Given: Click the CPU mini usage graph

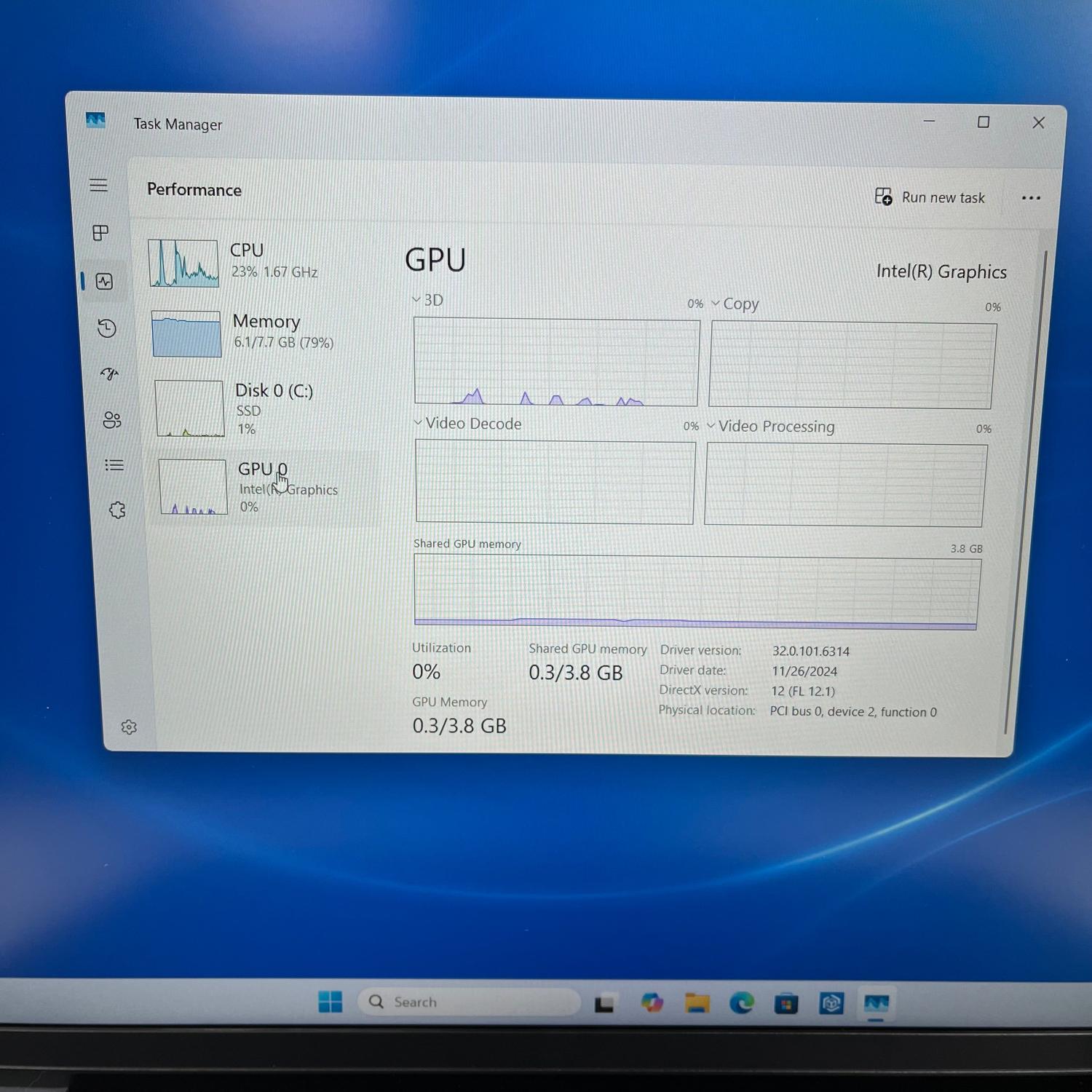Looking at the screenshot, I should coord(183,263).
